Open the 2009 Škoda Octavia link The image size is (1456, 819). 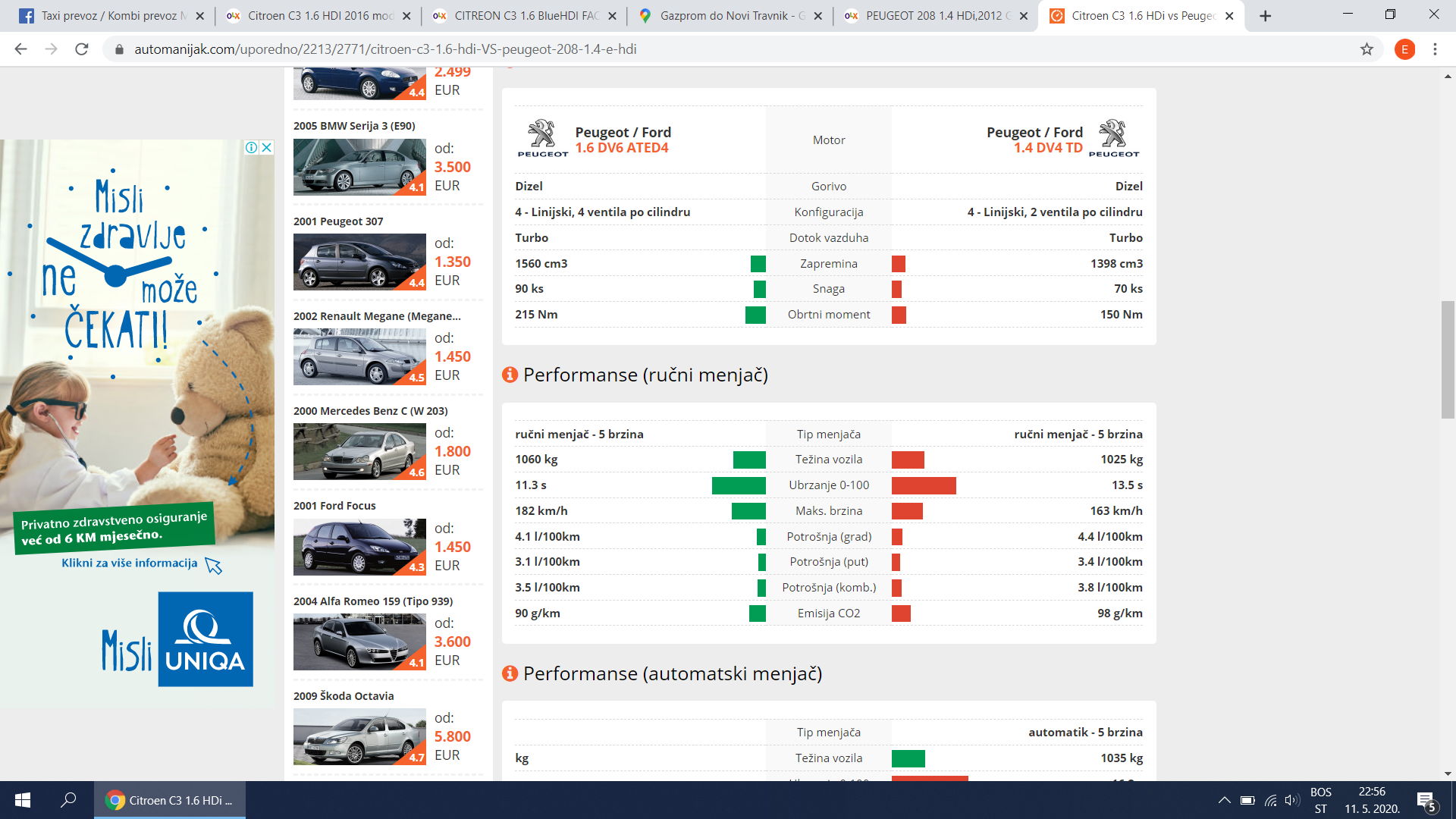click(x=344, y=696)
